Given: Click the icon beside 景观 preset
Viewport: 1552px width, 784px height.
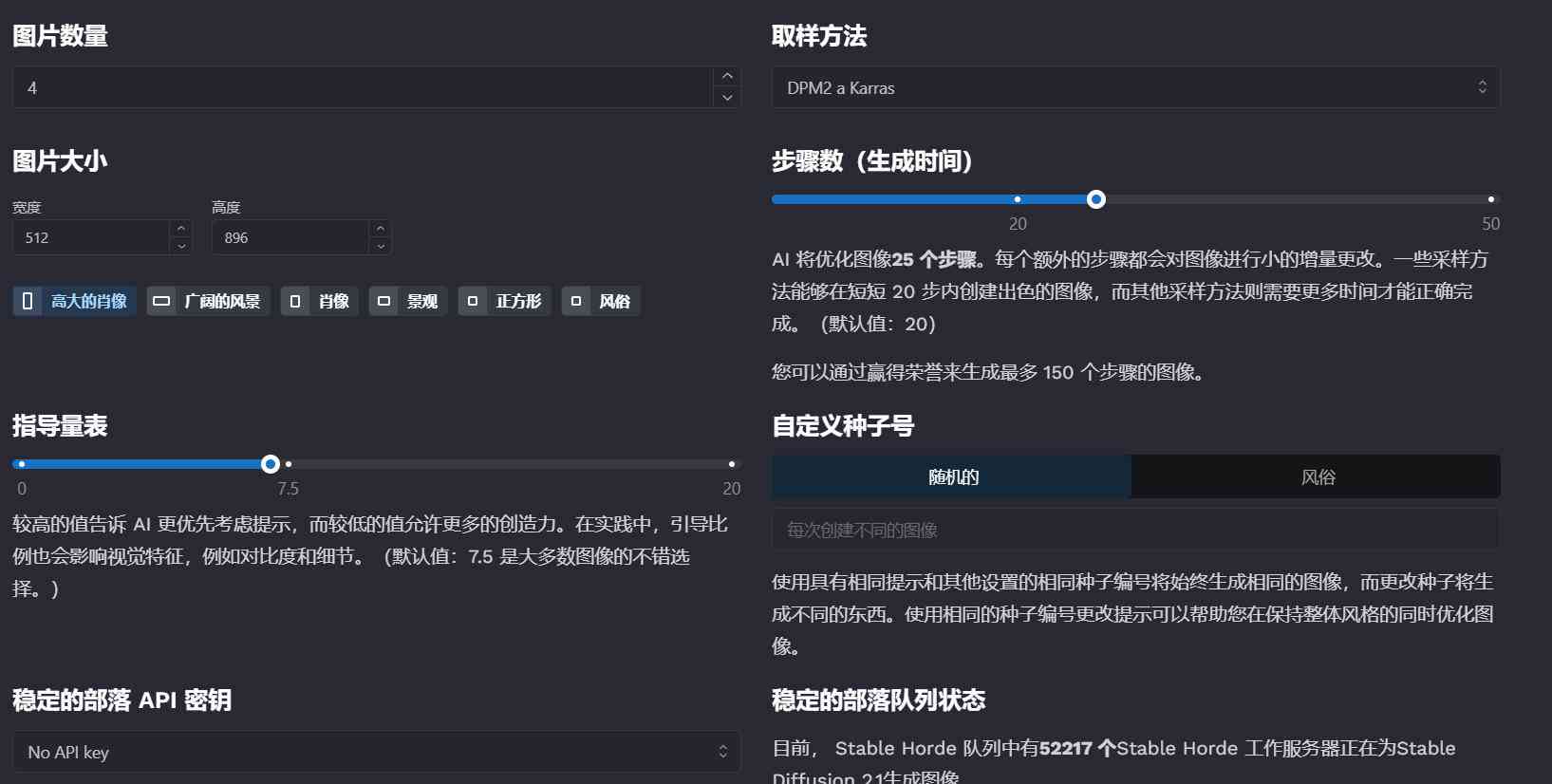Looking at the screenshot, I should [x=383, y=301].
